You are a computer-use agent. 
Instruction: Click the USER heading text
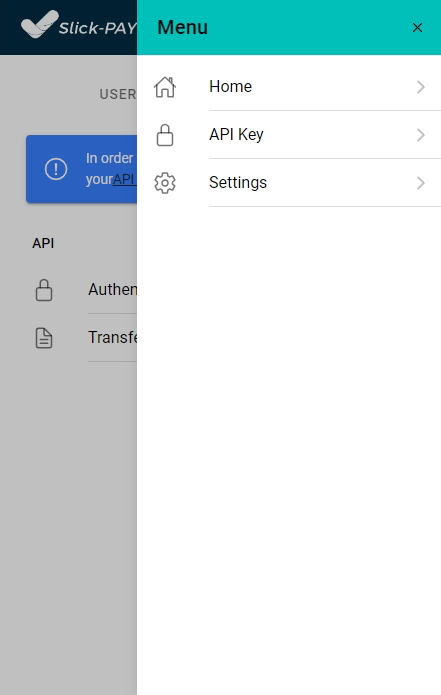[x=118, y=94]
